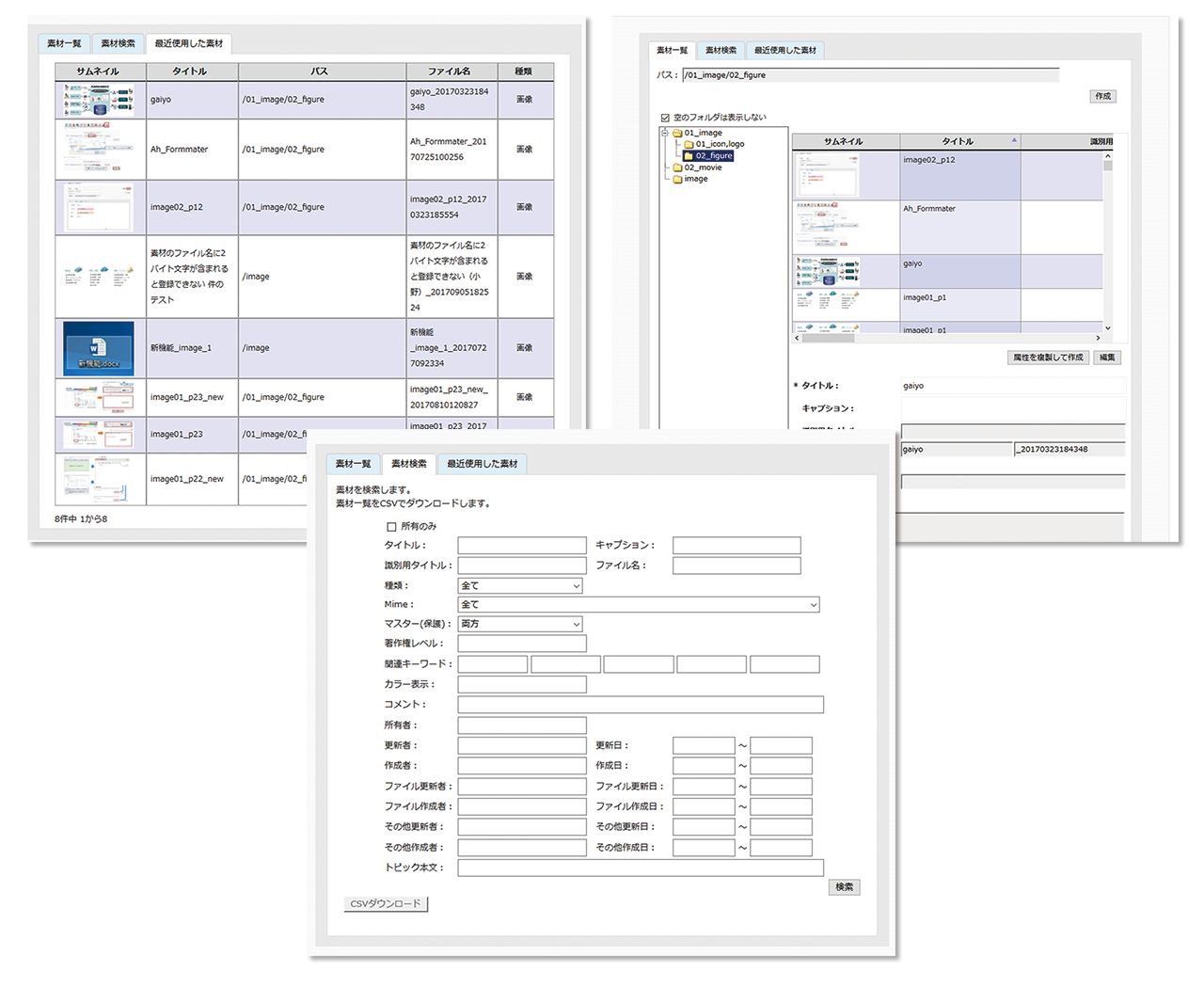Click the scroll-down arrow of the thumbnail list
Image resolution: width=1204 pixels, height=988 pixels.
click(1107, 327)
